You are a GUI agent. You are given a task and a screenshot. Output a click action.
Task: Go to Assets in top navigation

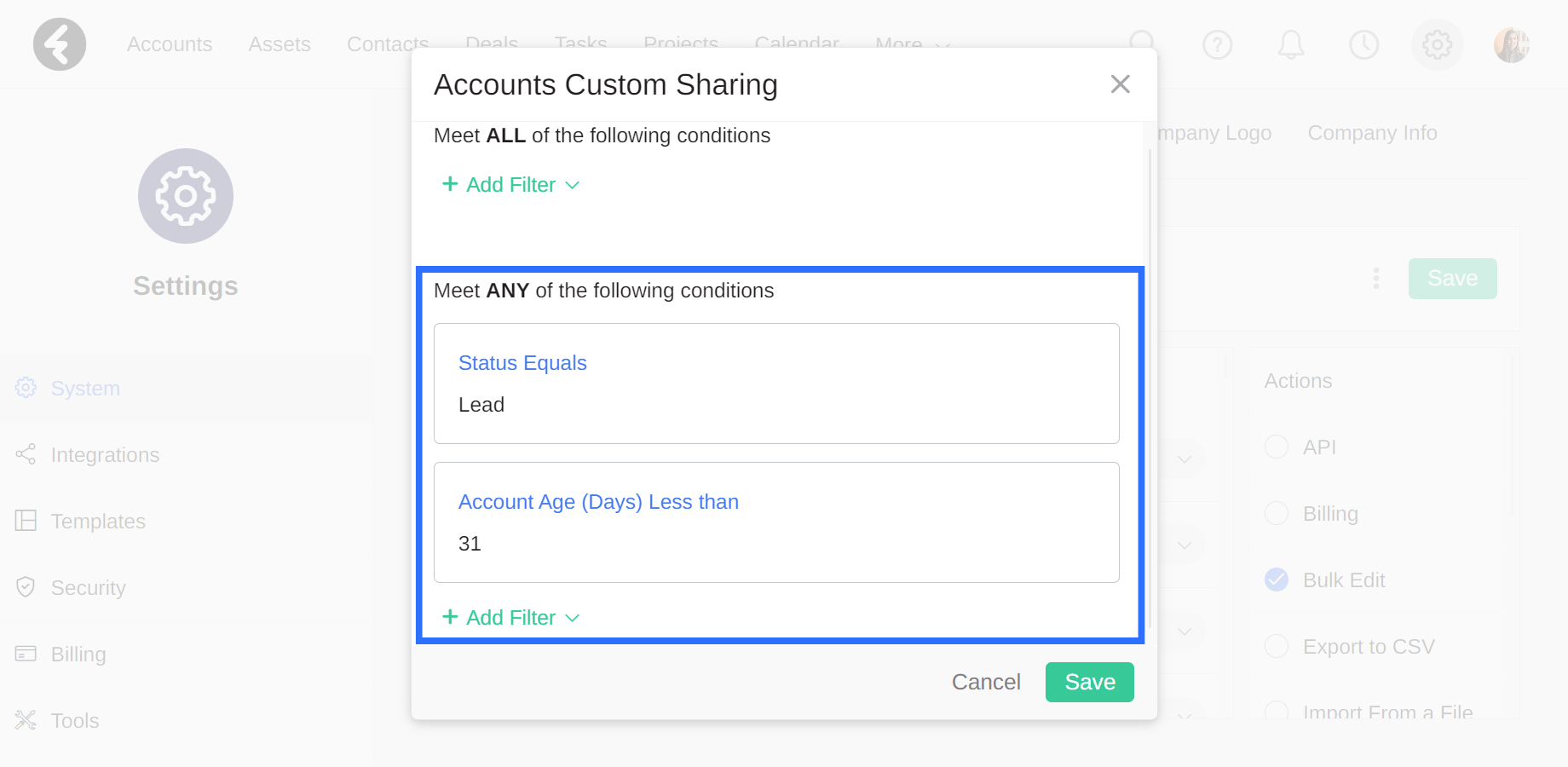[280, 44]
